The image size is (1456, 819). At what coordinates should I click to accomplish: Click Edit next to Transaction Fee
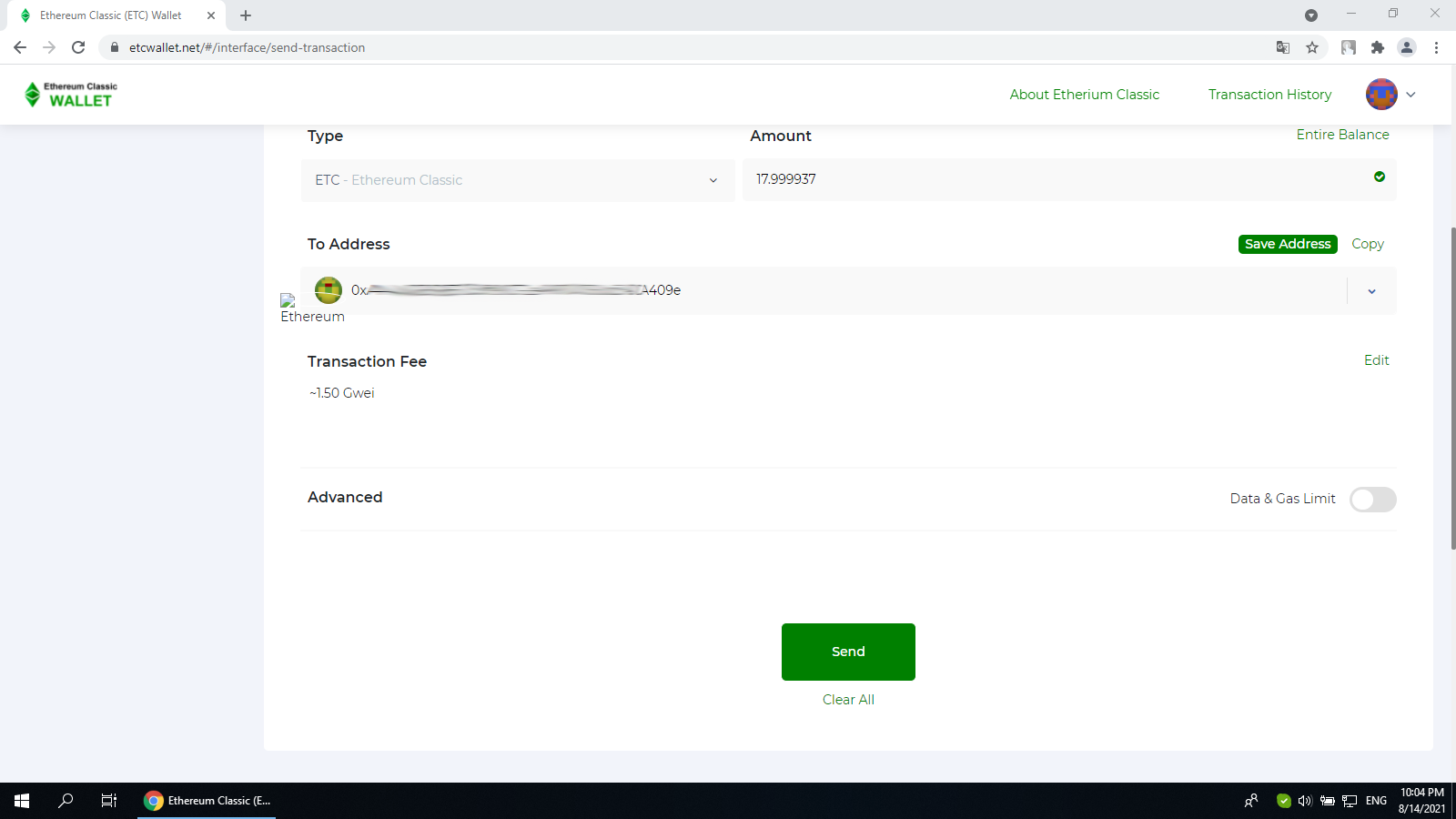coord(1376,360)
